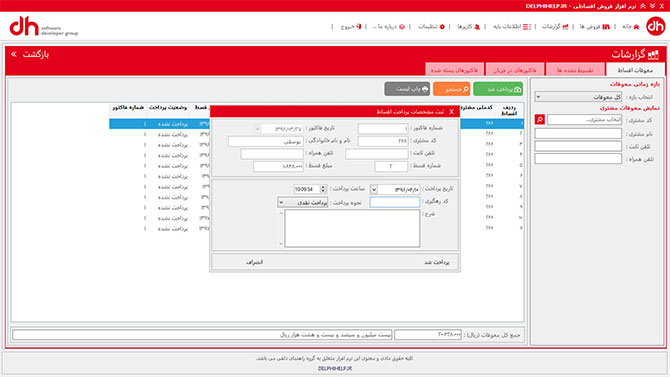This screenshot has height=377, width=670.
Task: Click the gray چاپ لیست print button
Action: click(407, 89)
